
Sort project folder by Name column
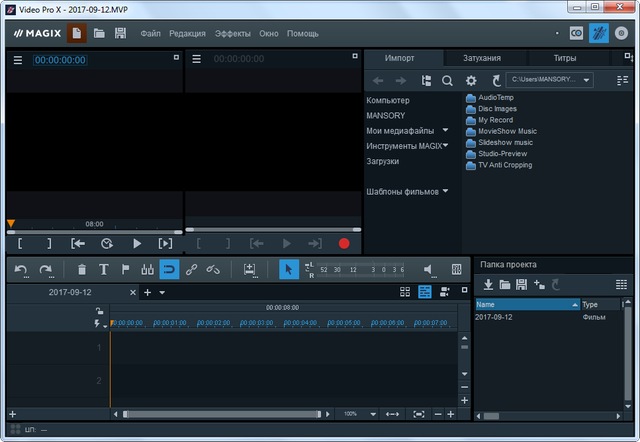(527, 304)
